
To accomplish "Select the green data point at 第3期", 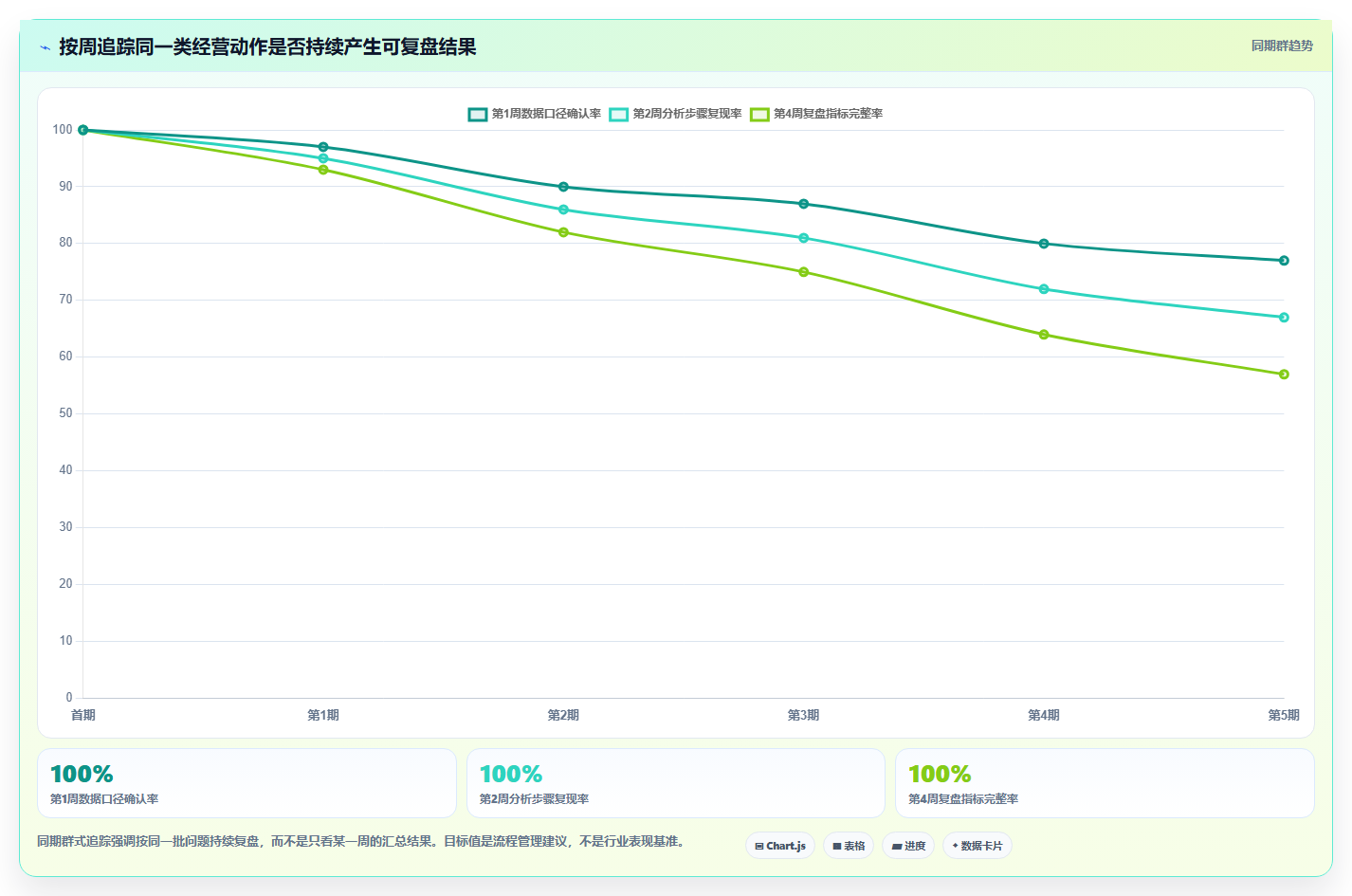I will point(804,272).
